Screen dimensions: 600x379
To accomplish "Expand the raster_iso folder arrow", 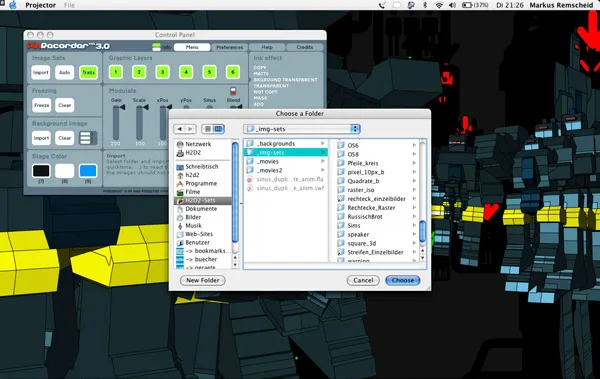I will (x=414, y=190).
